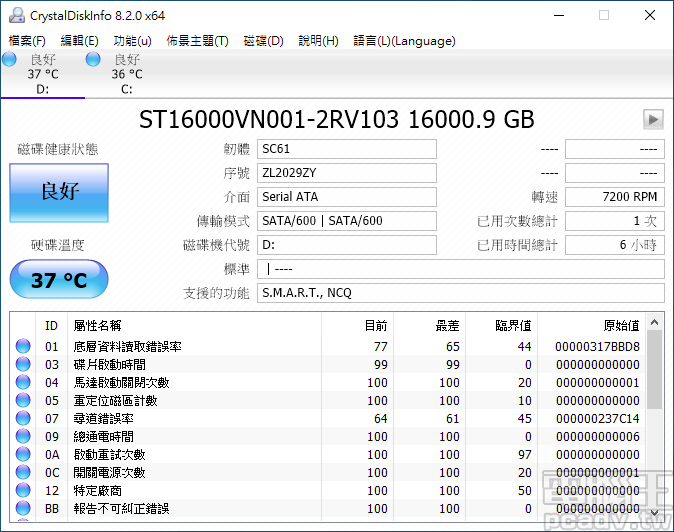Click the S.M.A.R.T., NCQ features field
This screenshot has width=674, height=532.
461,293
